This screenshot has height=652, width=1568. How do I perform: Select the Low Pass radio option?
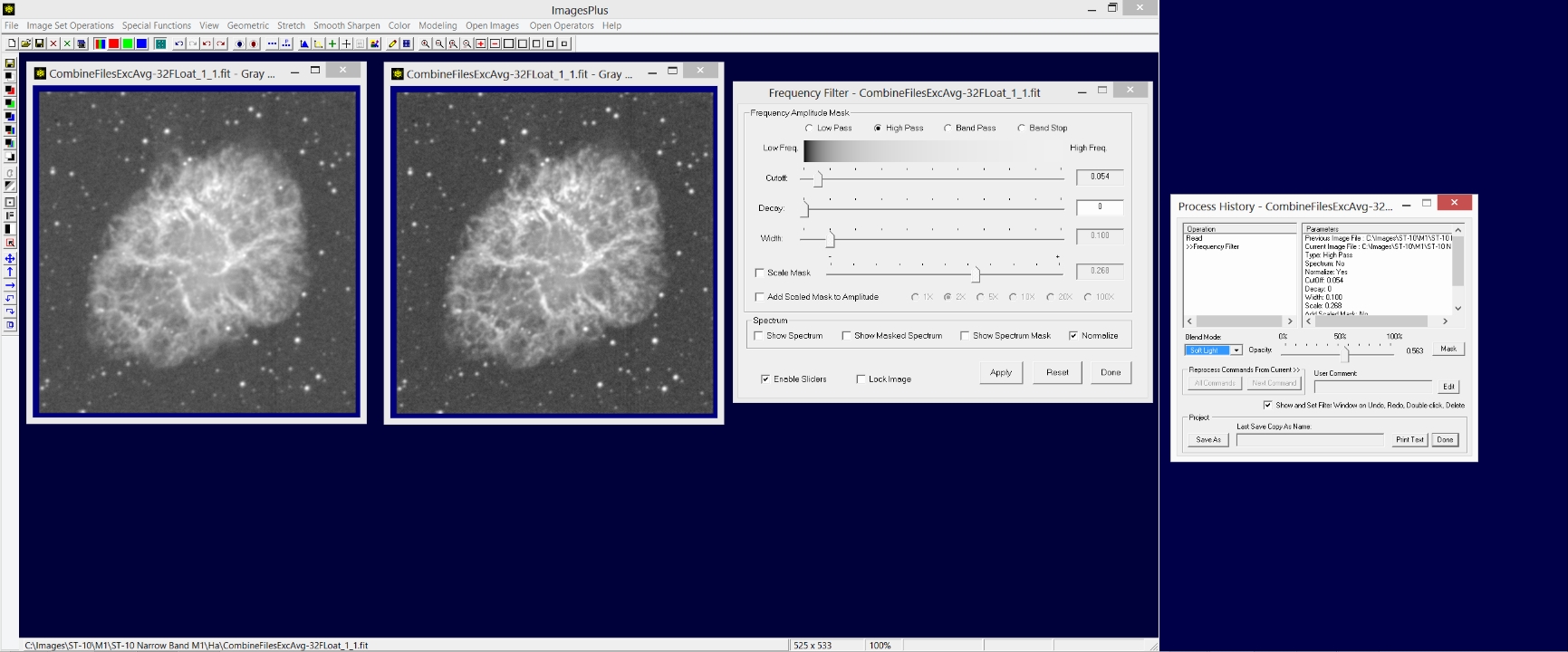pyautogui.click(x=828, y=128)
